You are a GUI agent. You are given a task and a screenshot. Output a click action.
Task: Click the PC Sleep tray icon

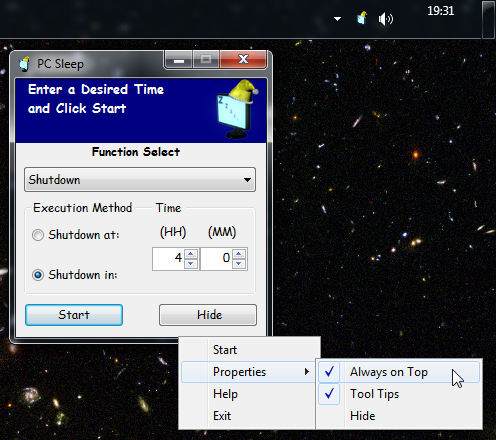coord(362,18)
